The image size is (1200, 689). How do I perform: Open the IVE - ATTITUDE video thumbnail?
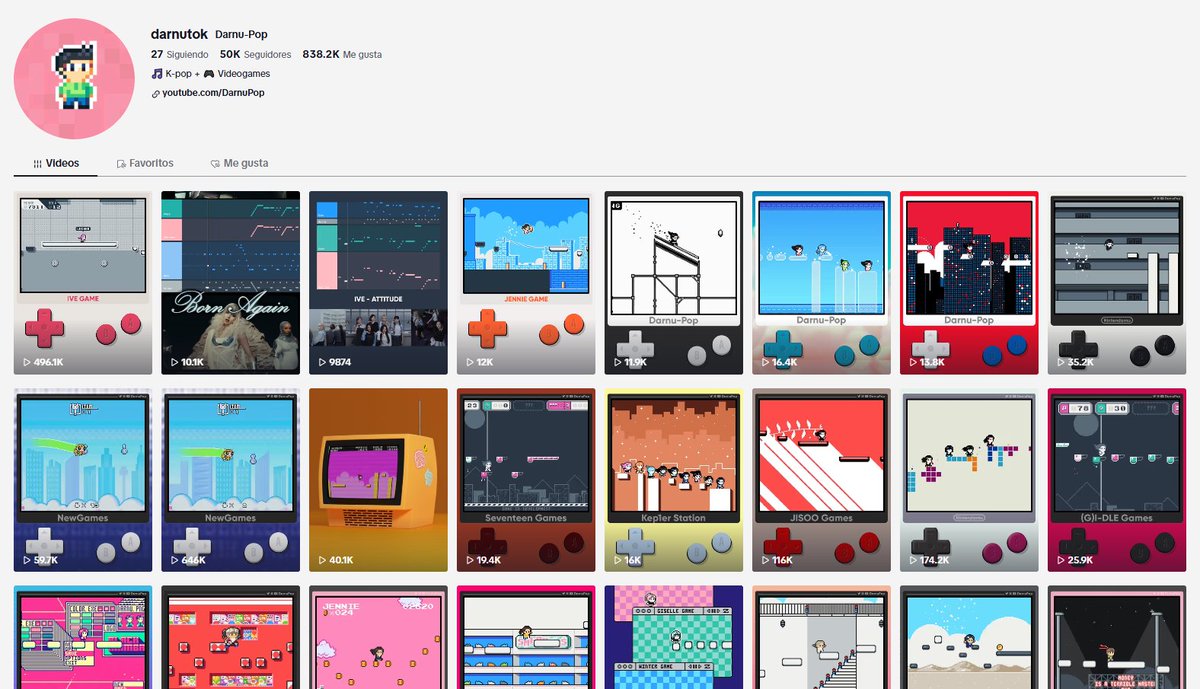378,282
